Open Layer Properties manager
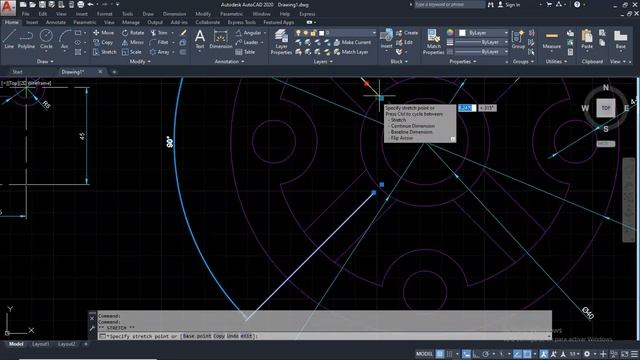Image resolution: width=640 pixels, height=360 pixels. 281,42
